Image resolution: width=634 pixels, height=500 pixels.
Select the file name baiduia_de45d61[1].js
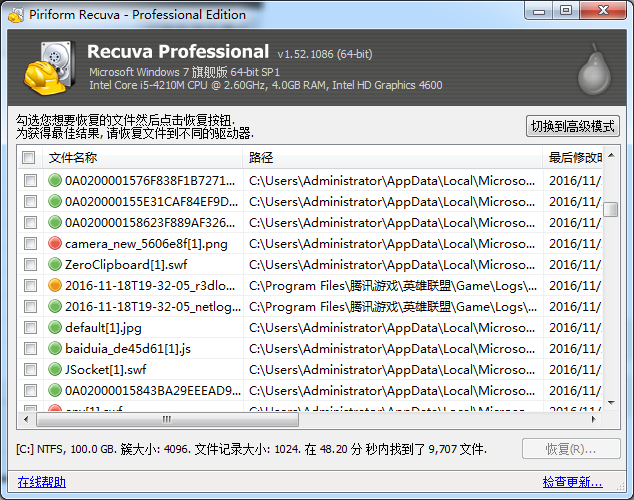click(128, 349)
